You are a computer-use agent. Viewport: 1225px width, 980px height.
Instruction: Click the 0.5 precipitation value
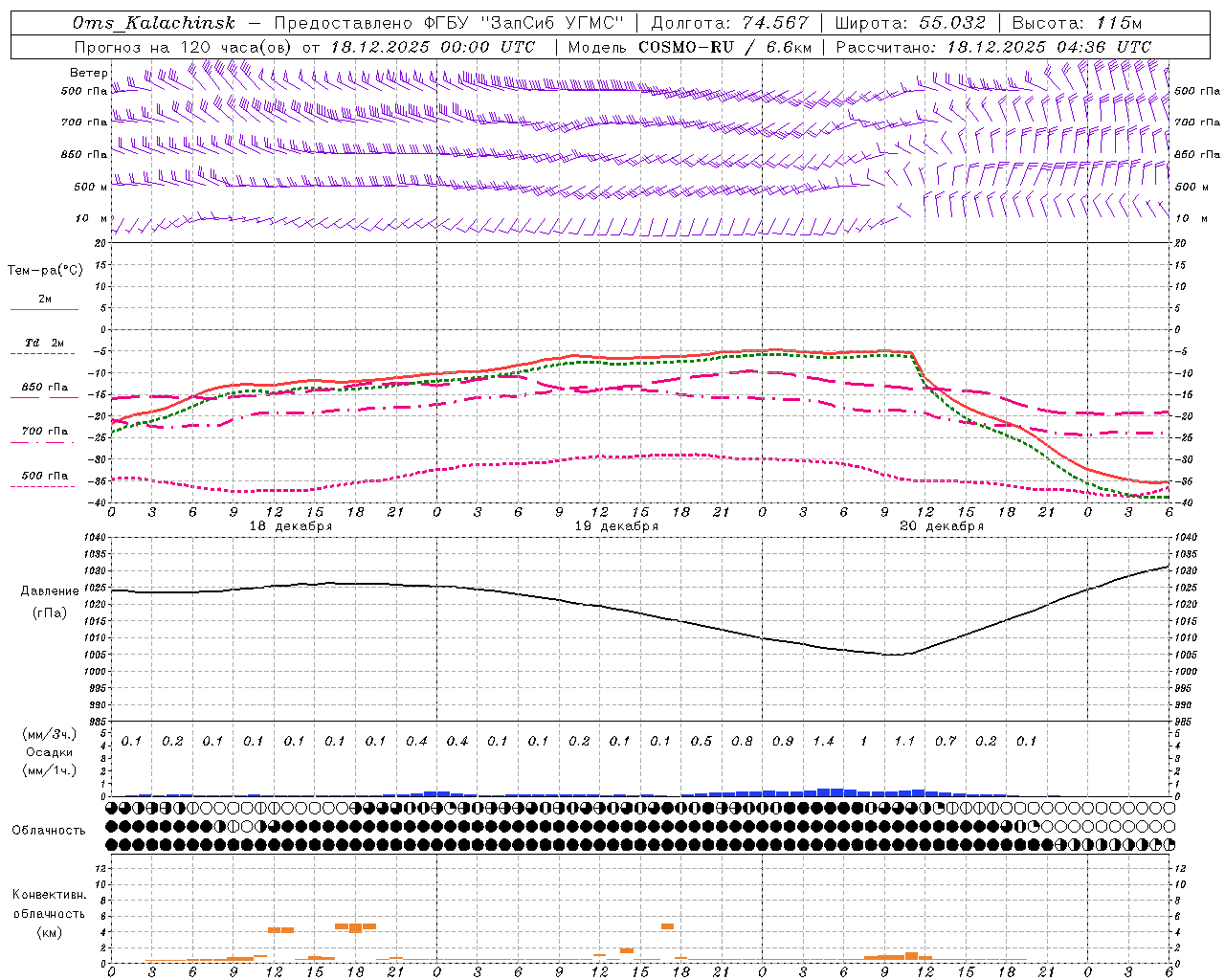click(702, 741)
